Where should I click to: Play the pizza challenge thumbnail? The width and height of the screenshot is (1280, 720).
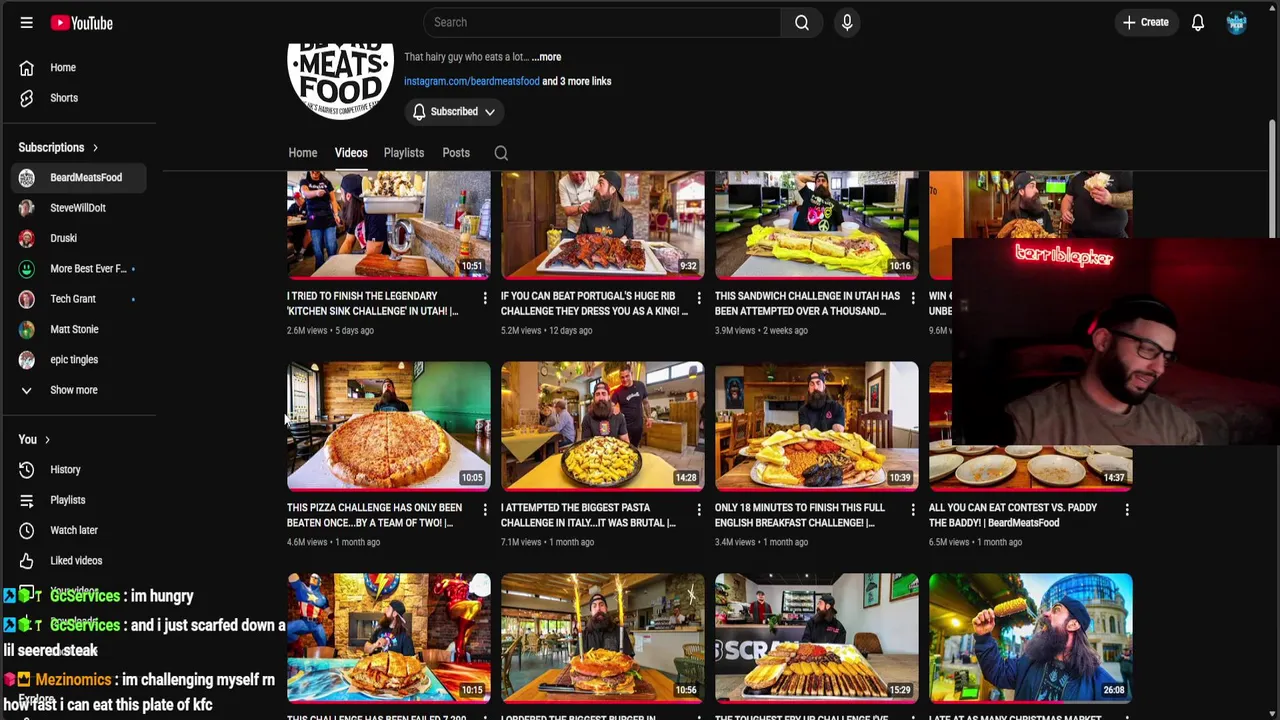click(x=389, y=426)
